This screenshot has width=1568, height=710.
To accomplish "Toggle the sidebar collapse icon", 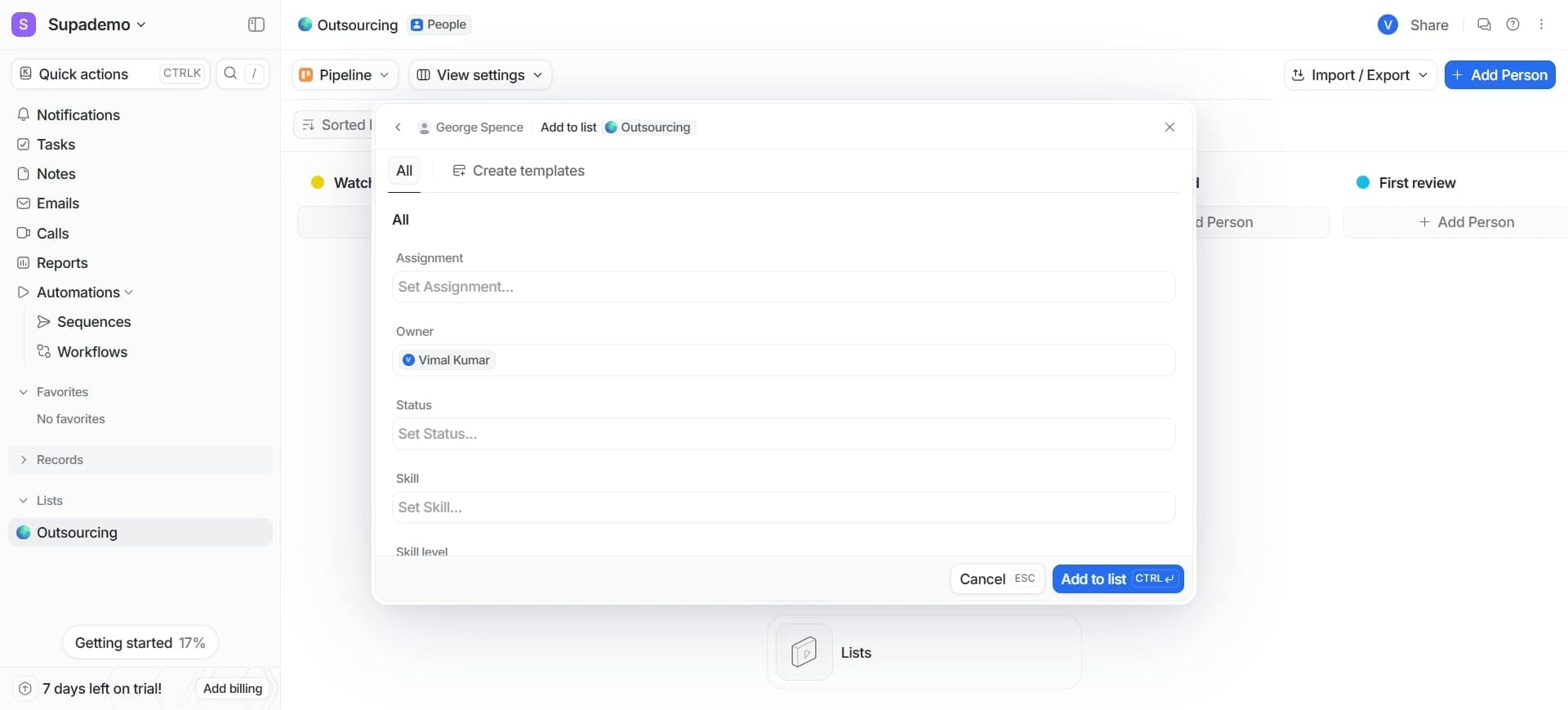I will pyautogui.click(x=256, y=25).
